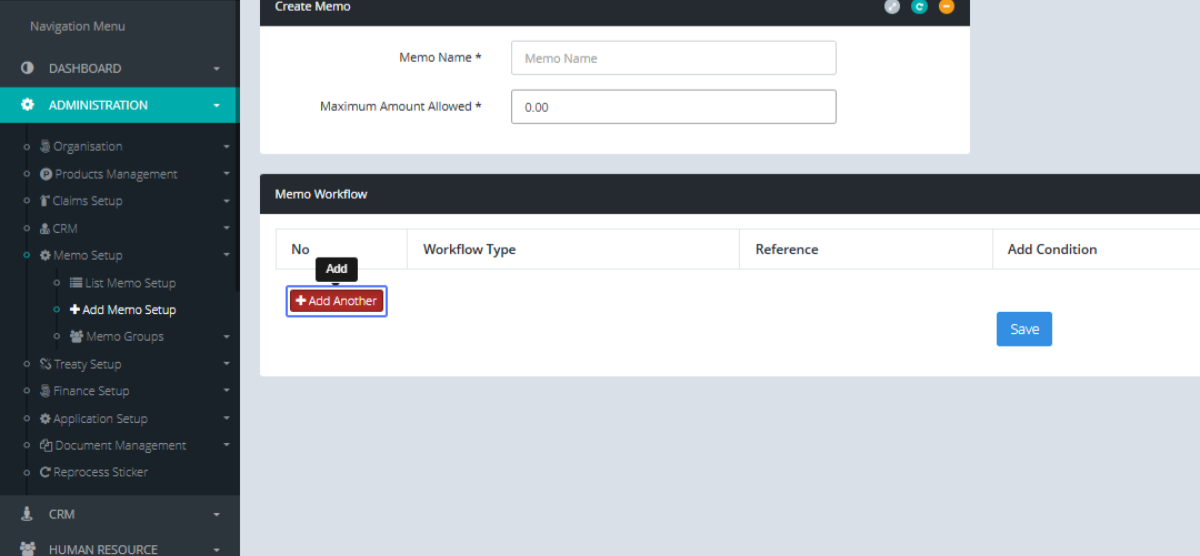This screenshot has height=556, width=1200.
Task: Focus the Memo Name text field
Action: pos(673,58)
